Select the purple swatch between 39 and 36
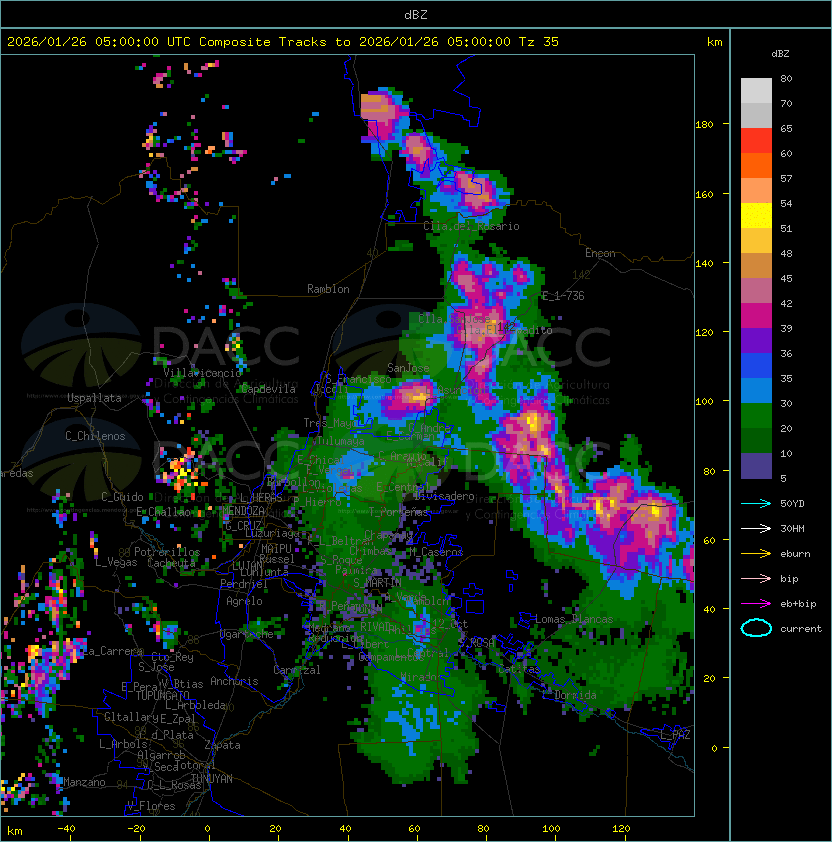The width and height of the screenshot is (832, 842). pyautogui.click(x=756, y=341)
